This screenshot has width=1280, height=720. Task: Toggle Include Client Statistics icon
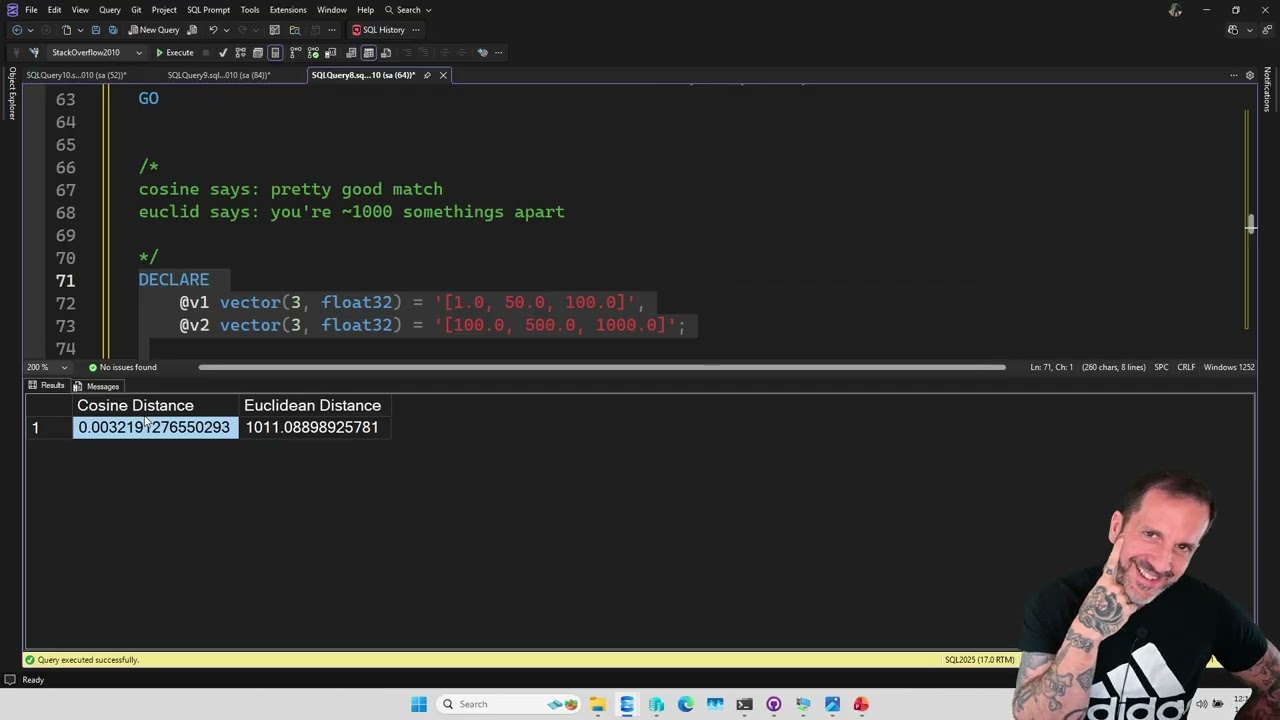(x=330, y=52)
